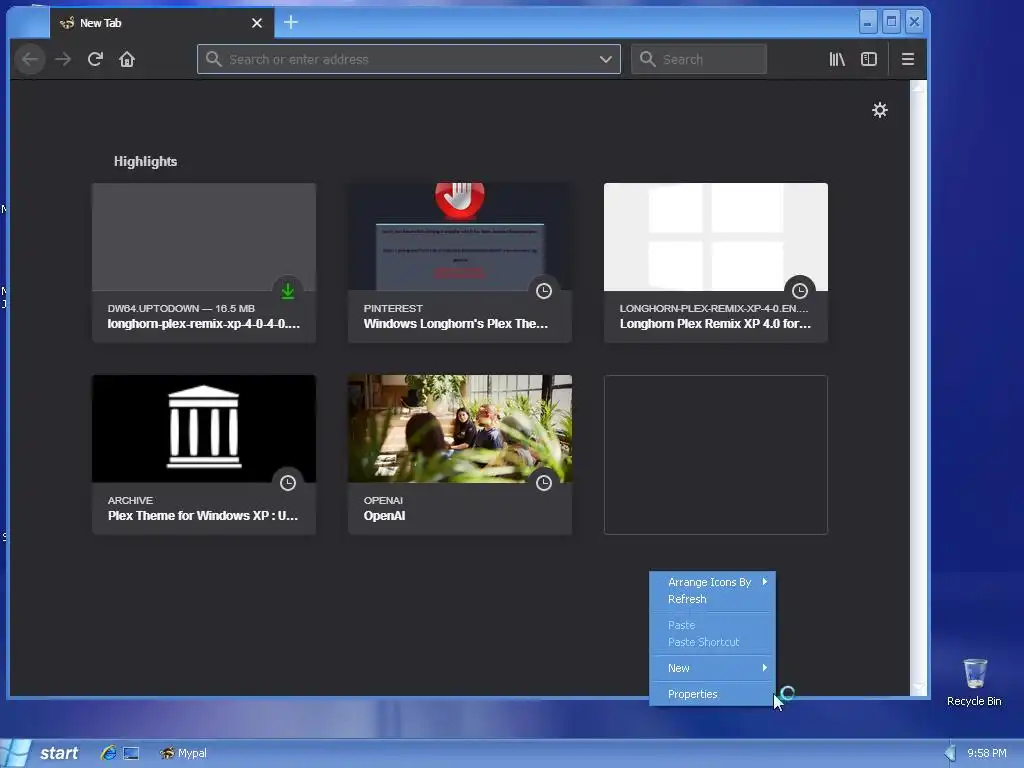Open the DW64.UPTODOWN download highlight card
The width and height of the screenshot is (1024, 768).
pos(204,263)
